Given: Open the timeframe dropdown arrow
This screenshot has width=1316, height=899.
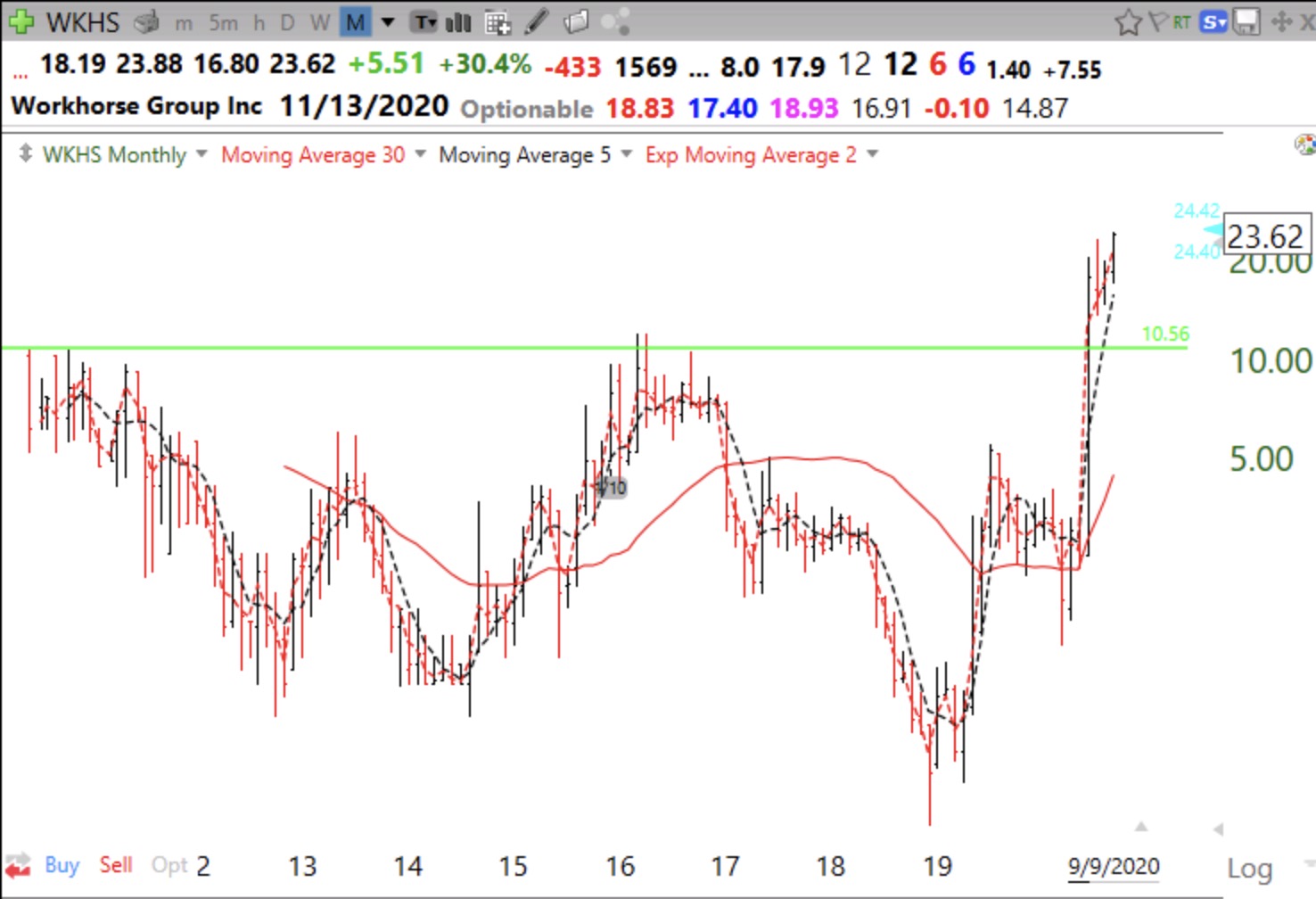Looking at the screenshot, I should tap(388, 22).
